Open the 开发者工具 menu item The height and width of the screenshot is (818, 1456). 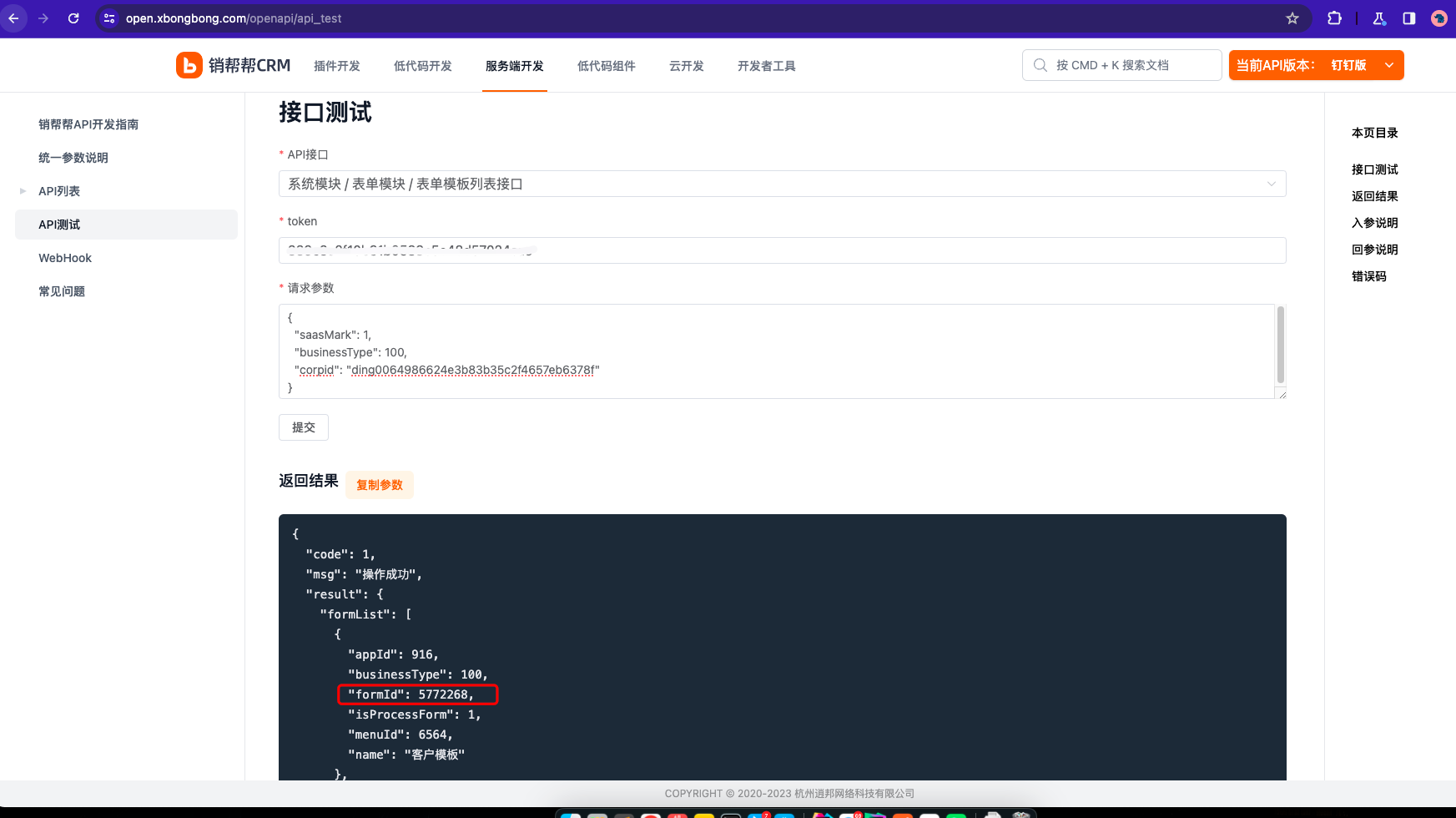pyautogui.click(x=765, y=65)
